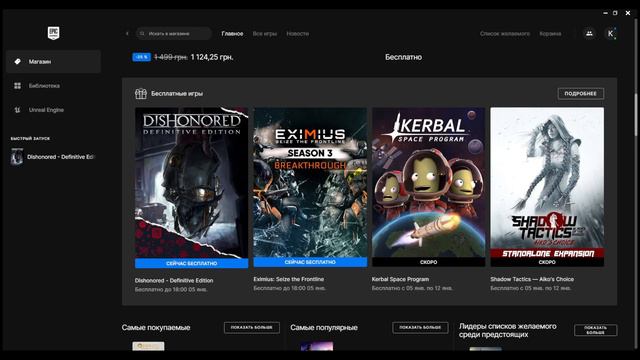Click the 1 124,25 грн. price
Image resolution: width=640 pixels, height=360 pixels.
[212, 57]
